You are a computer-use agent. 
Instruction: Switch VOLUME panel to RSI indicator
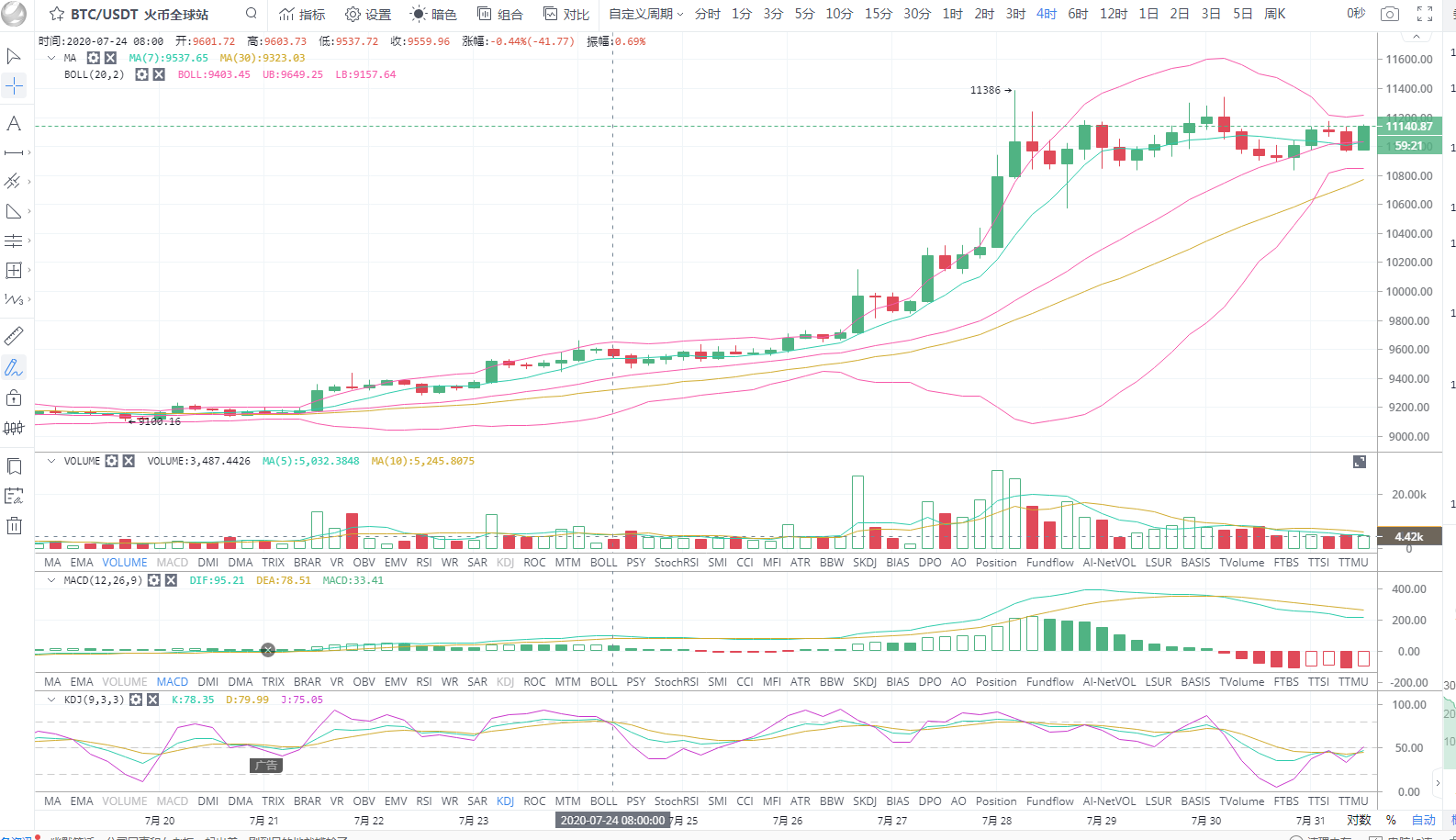[424, 563]
